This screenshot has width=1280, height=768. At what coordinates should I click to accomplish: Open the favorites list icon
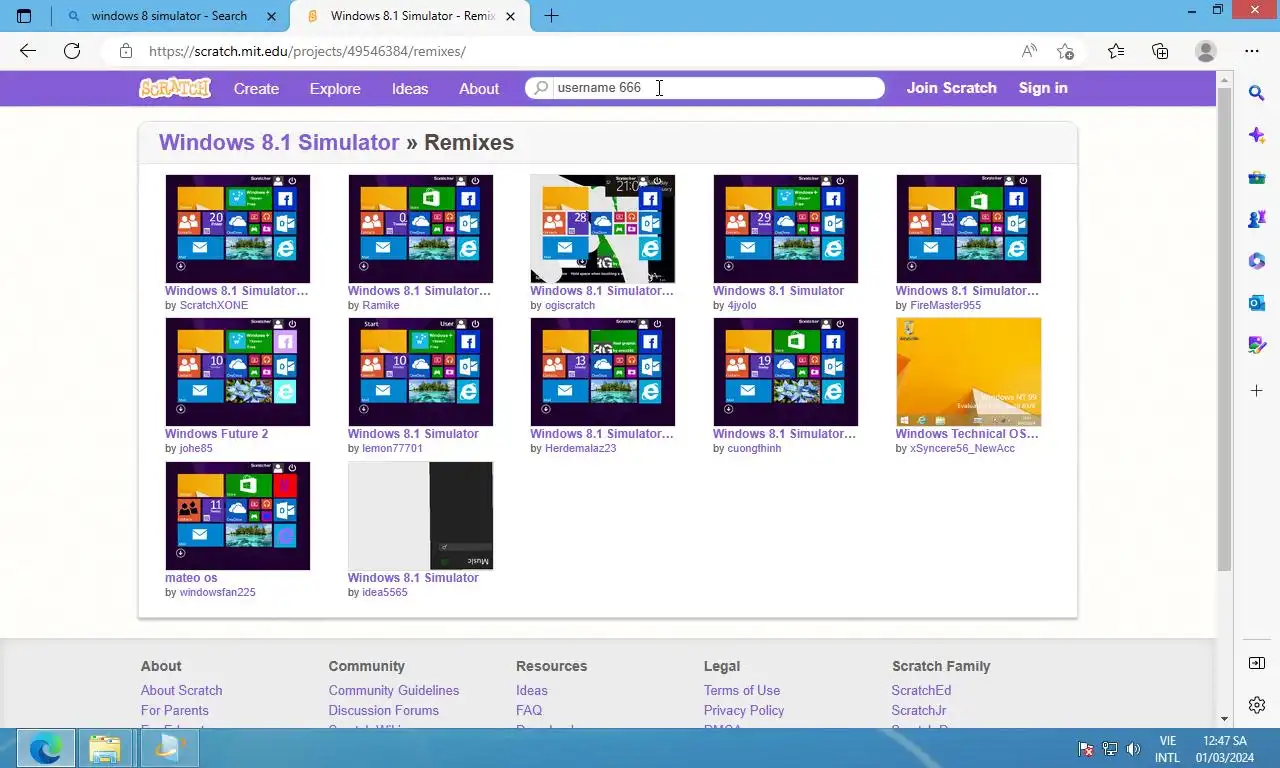pos(1116,51)
